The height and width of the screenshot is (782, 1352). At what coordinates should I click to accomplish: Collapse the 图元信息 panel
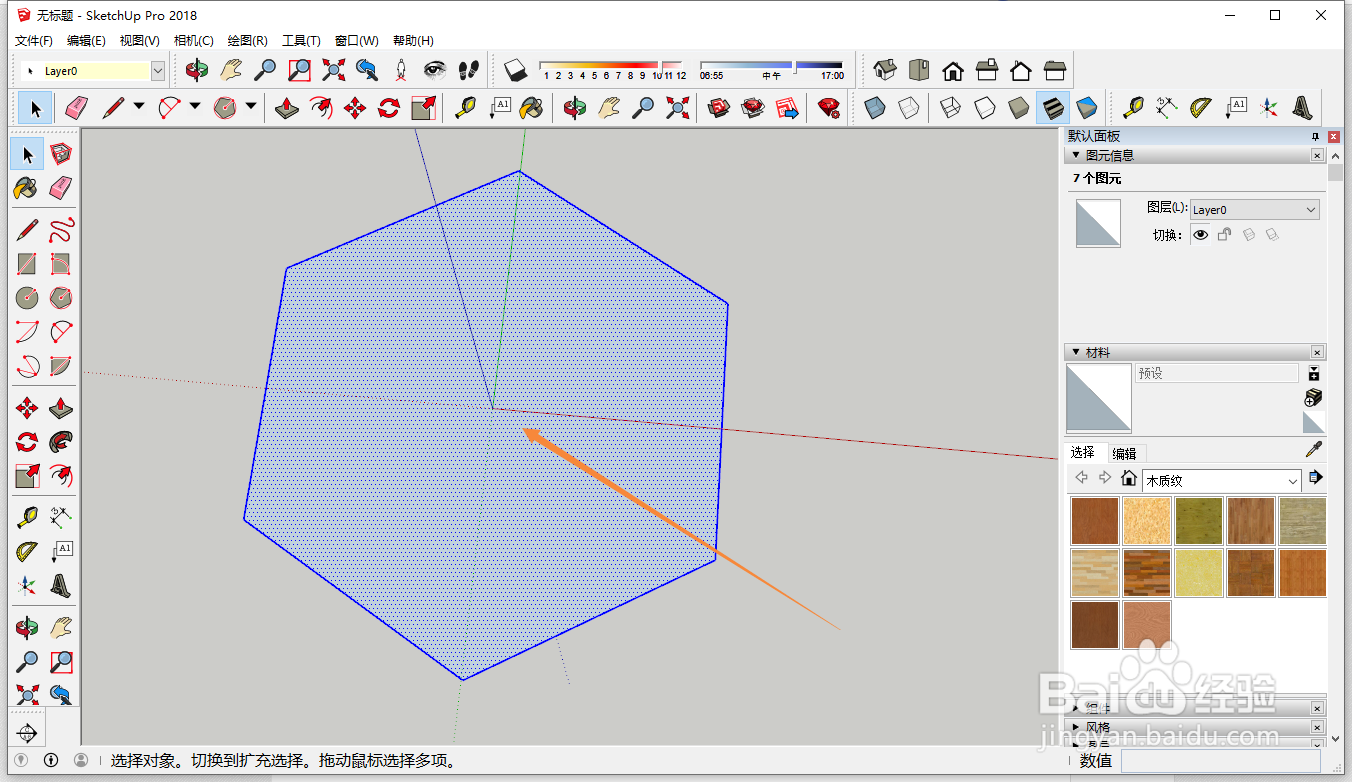click(x=1076, y=155)
